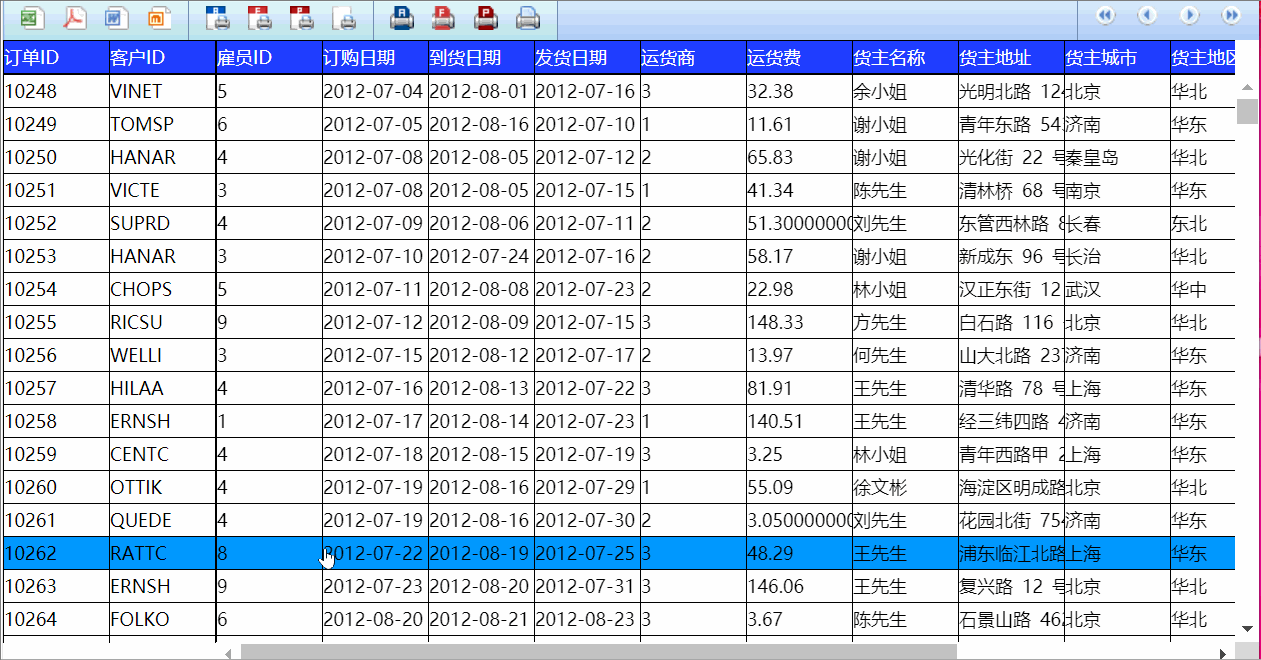Click the 订单ID column header
Image resolution: width=1261 pixels, height=660 pixels.
pyautogui.click(x=55, y=58)
